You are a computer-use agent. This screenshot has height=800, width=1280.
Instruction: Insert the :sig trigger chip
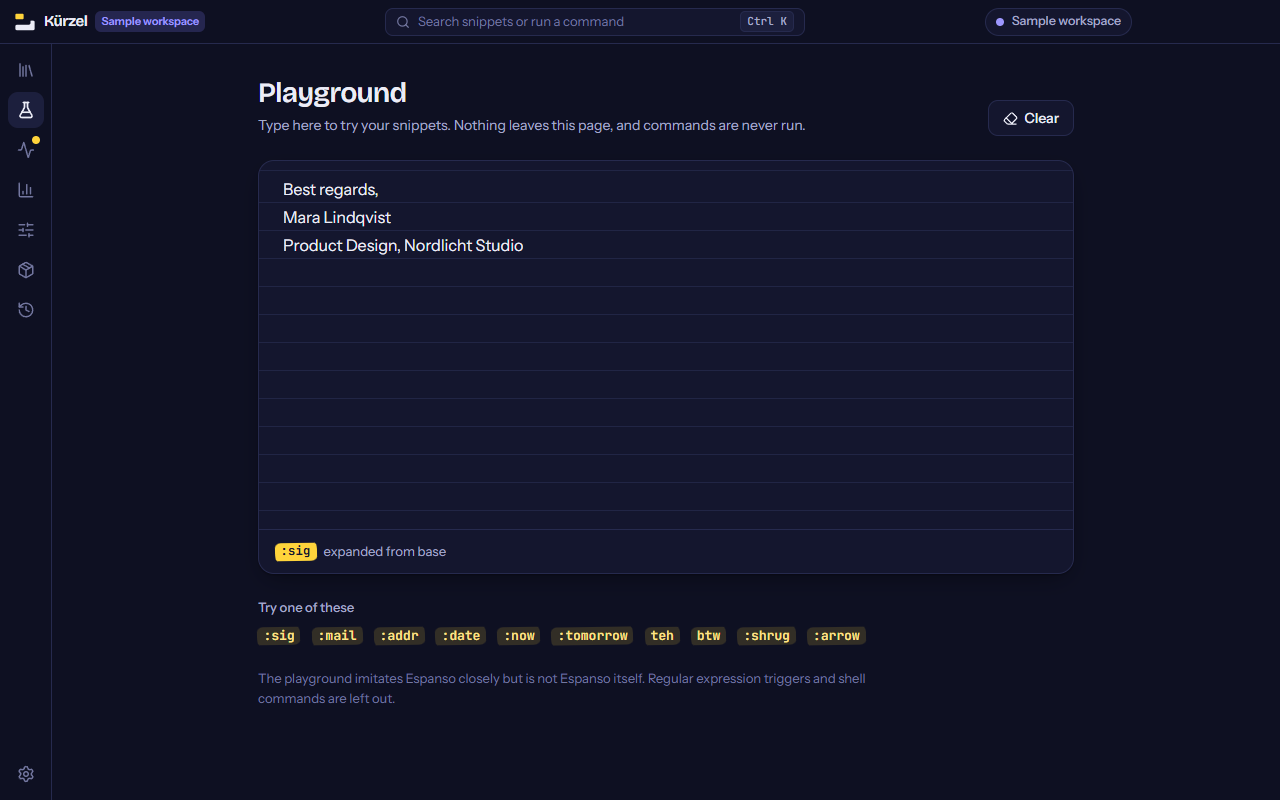click(280, 636)
